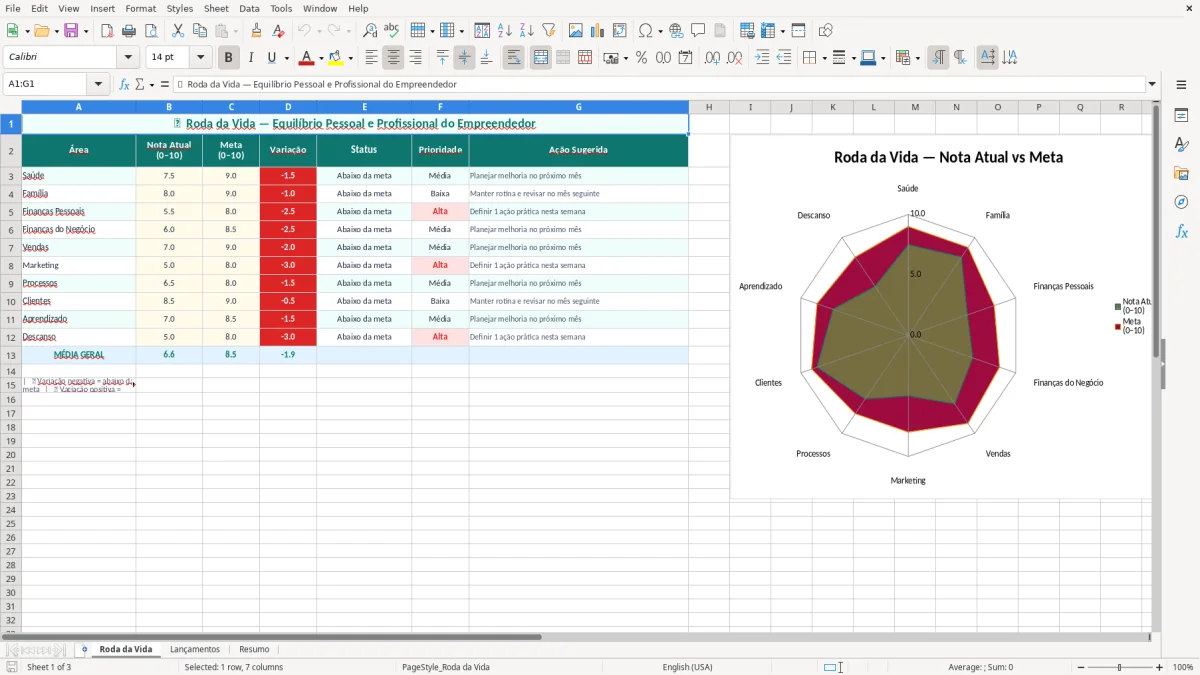Open Find & Replace icon

click(x=370, y=31)
